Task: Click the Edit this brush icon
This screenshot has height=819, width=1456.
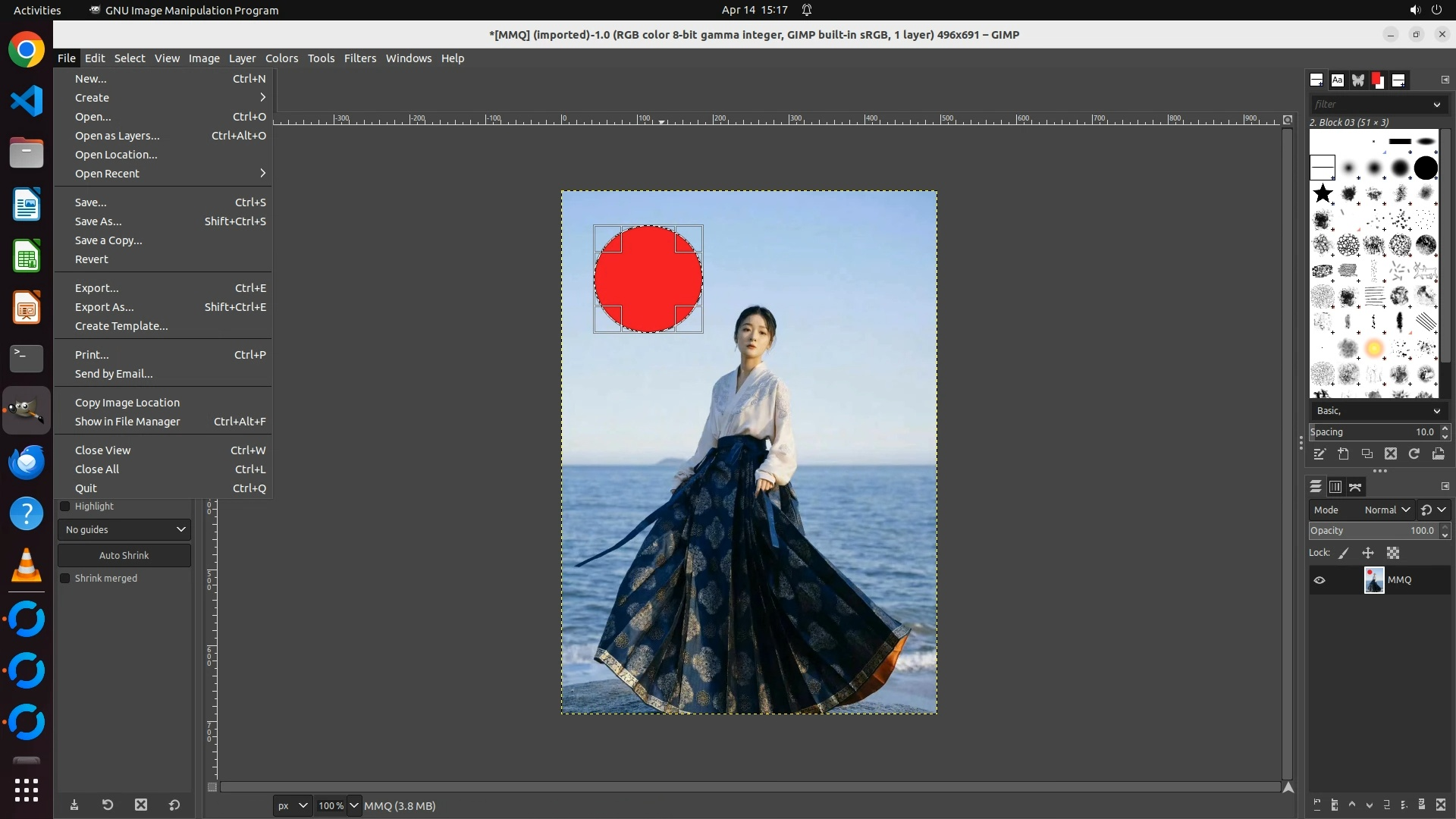Action: pos(1319,454)
